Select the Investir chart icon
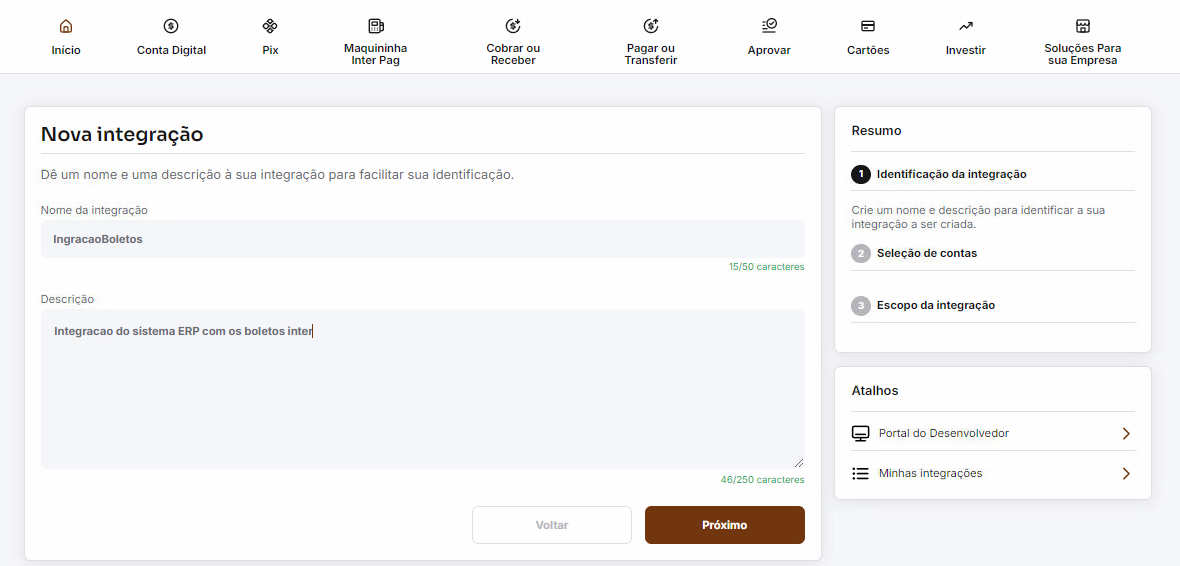This screenshot has height=566, width=1180. point(965,26)
